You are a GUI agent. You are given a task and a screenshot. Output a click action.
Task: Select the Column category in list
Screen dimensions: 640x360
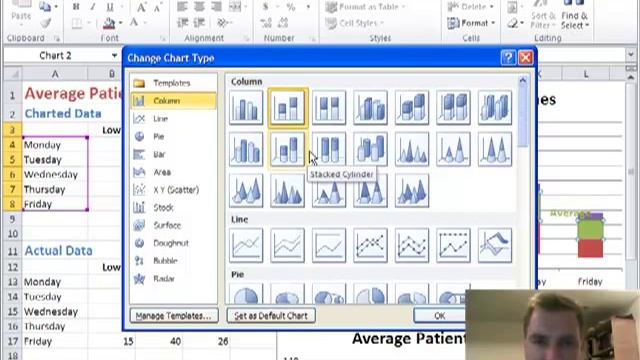coord(173,100)
